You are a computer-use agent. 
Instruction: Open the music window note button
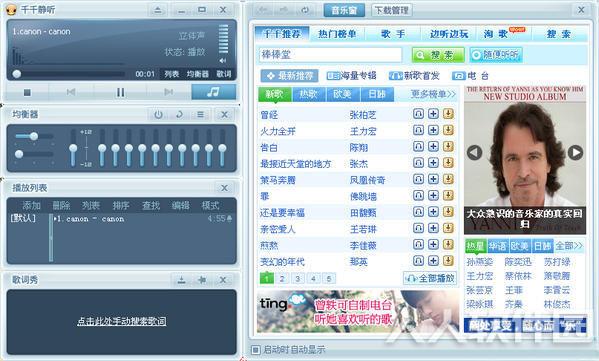(x=214, y=92)
